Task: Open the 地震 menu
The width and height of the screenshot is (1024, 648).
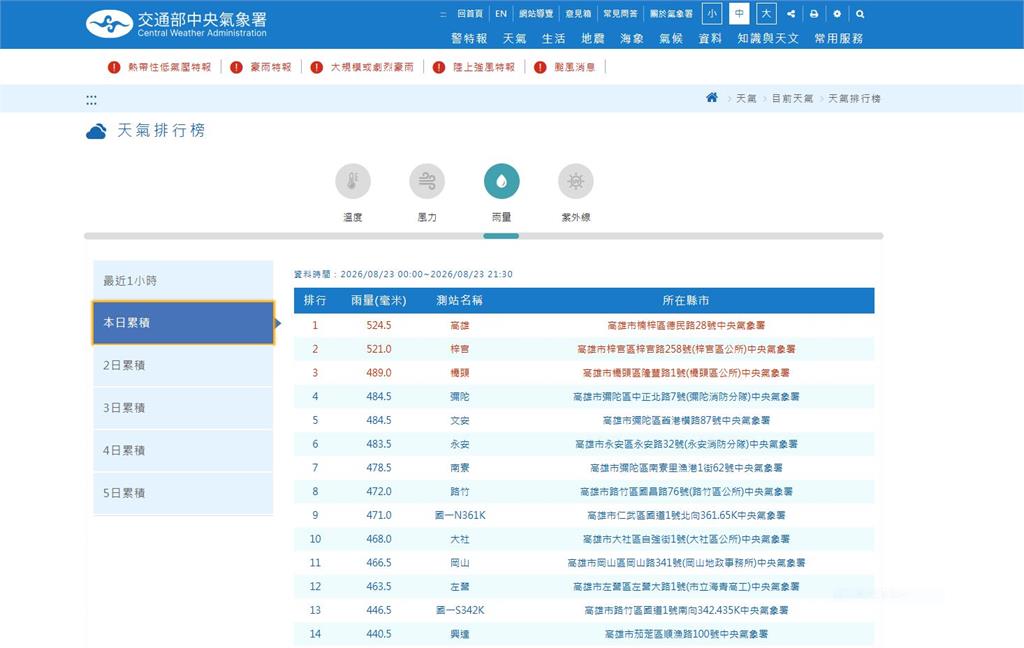Action: [593, 39]
